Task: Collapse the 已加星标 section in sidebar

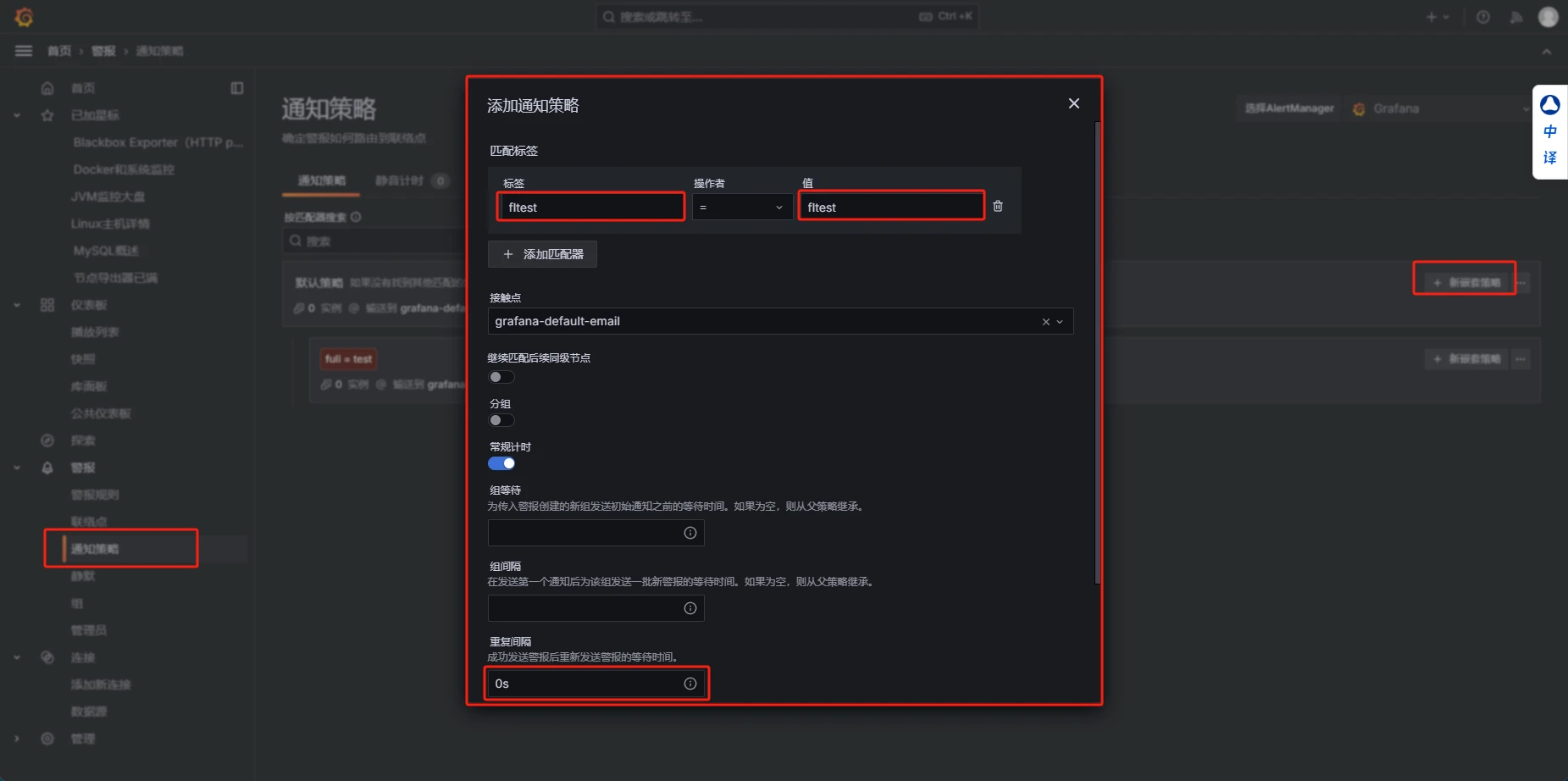Action: click(16, 115)
